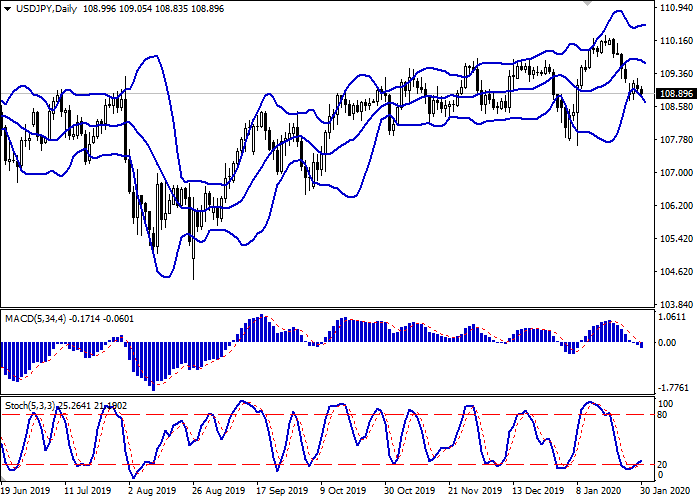Viewport: 700px width, 500px height.
Task: Click the 19 Jun 2019 date label
Action: click(x=25, y=492)
